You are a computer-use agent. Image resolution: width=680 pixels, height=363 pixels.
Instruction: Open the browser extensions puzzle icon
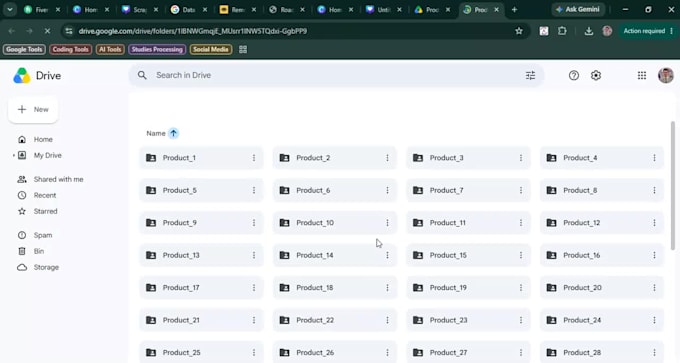(562, 31)
